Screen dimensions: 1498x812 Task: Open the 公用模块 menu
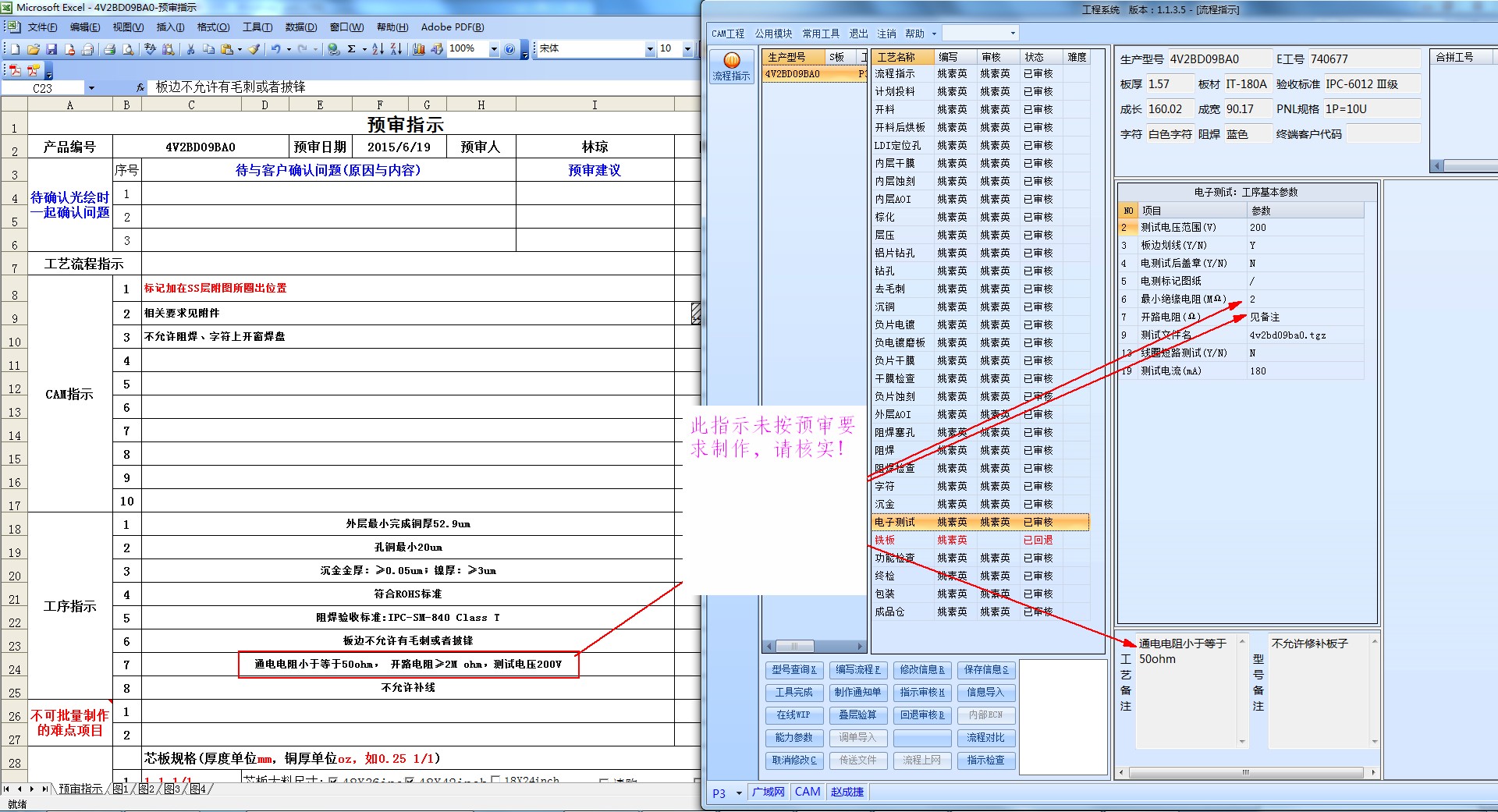pos(773,34)
